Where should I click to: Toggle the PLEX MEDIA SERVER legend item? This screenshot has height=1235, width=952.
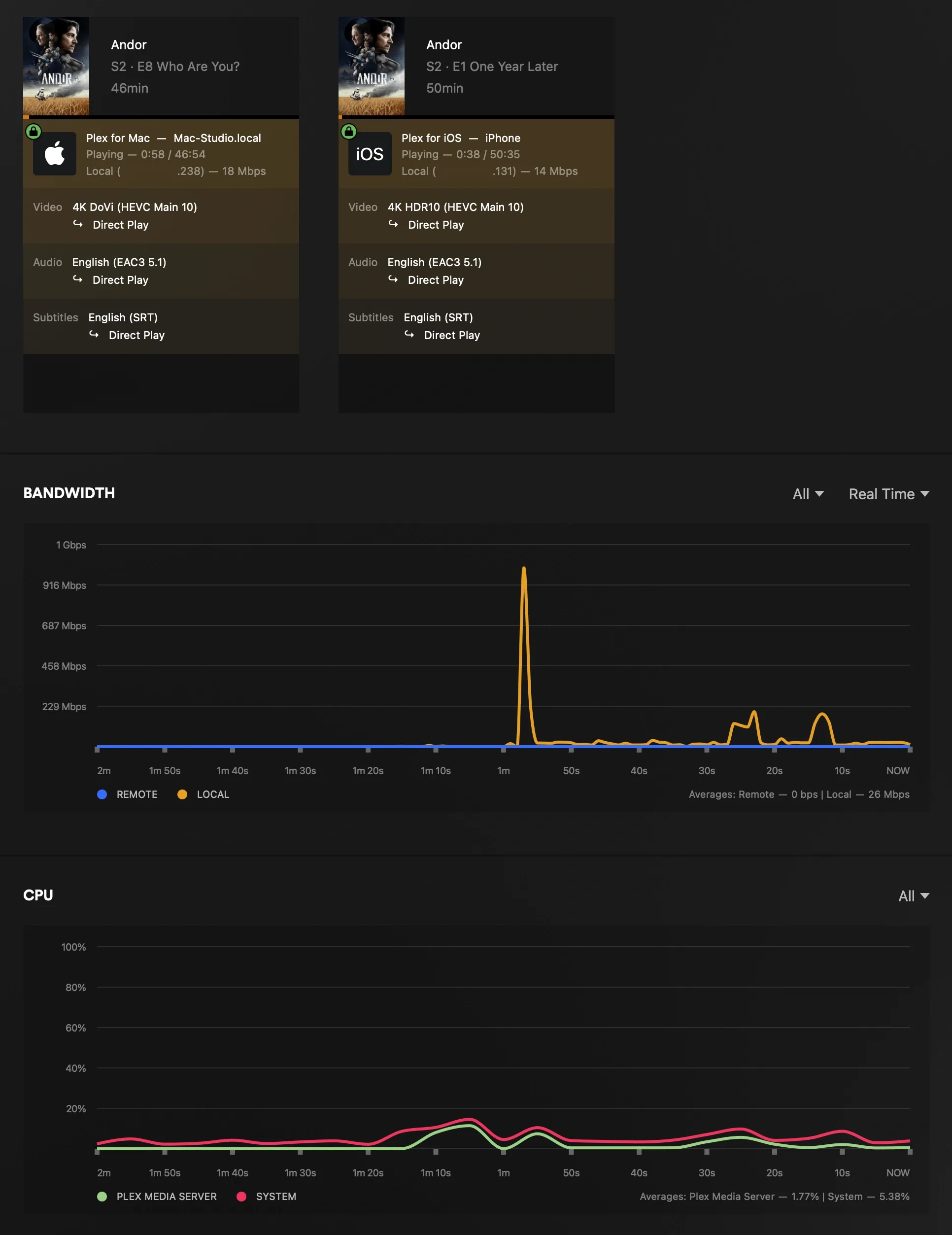pos(157,1197)
